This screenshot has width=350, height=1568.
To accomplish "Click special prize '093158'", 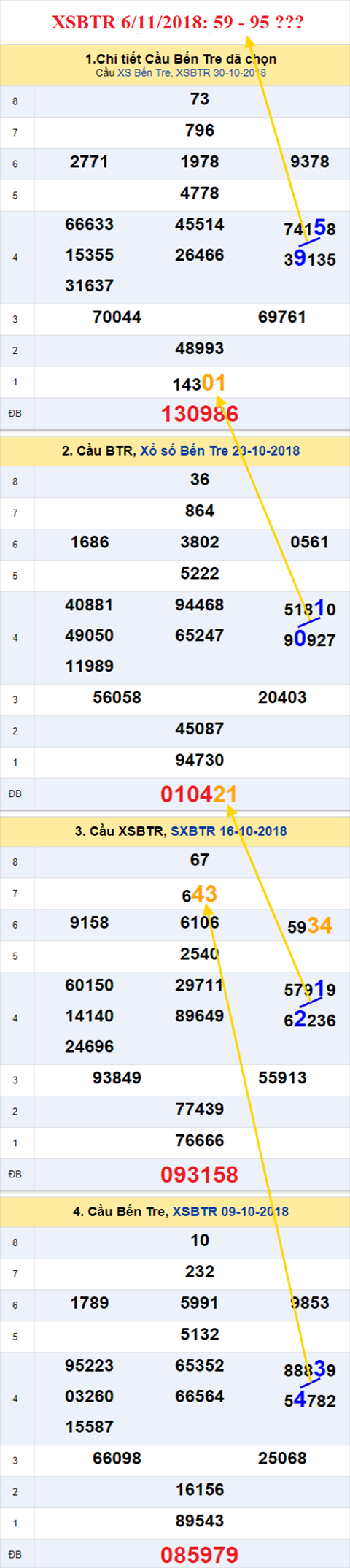I will pos(199,1175).
